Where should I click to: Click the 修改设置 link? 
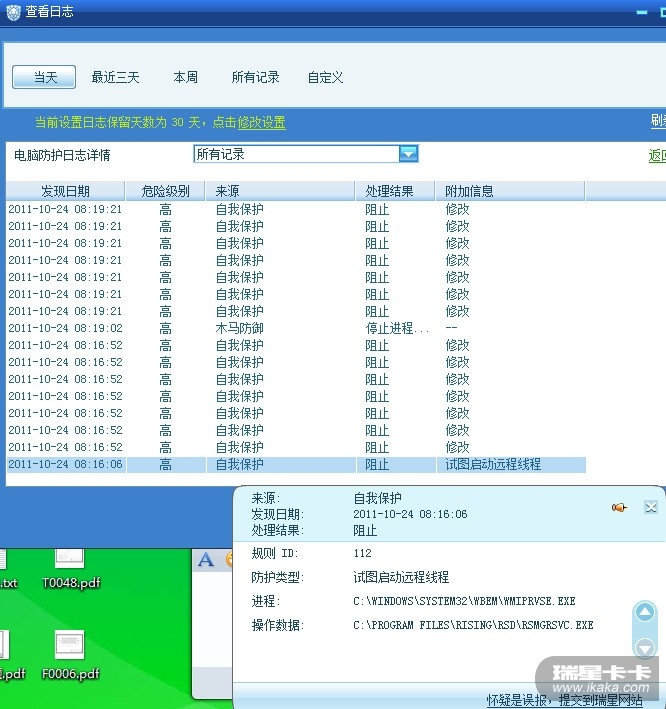[x=261, y=123]
